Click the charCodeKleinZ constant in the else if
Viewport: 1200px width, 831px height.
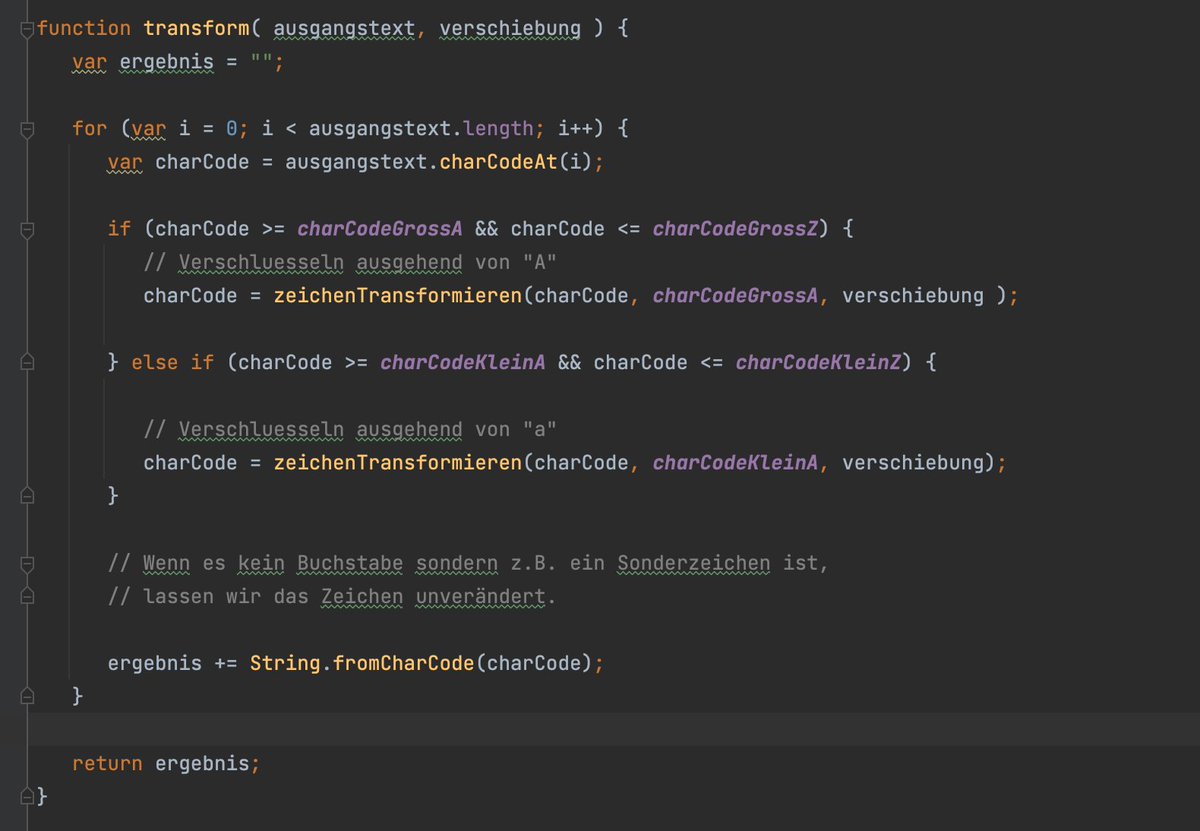818,362
